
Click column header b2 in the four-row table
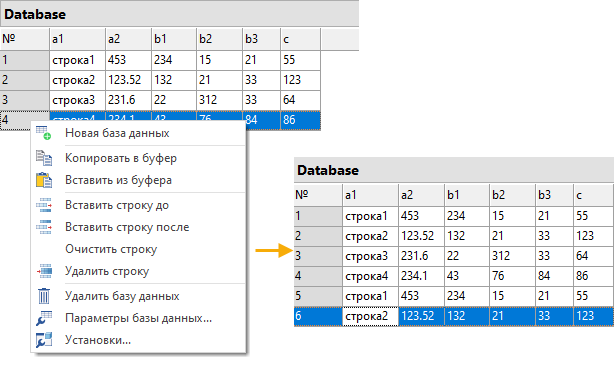[219, 39]
